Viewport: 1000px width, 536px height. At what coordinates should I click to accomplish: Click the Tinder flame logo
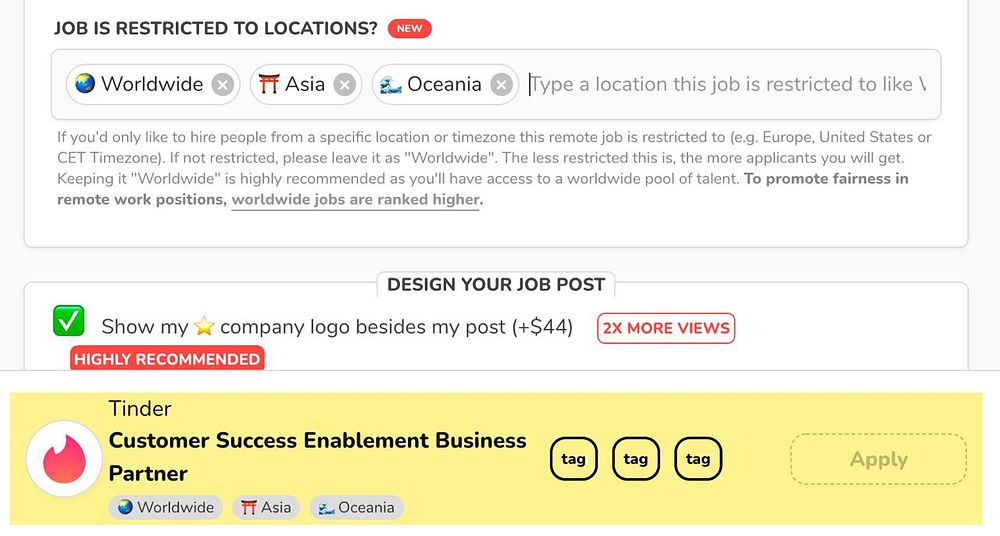[64, 459]
